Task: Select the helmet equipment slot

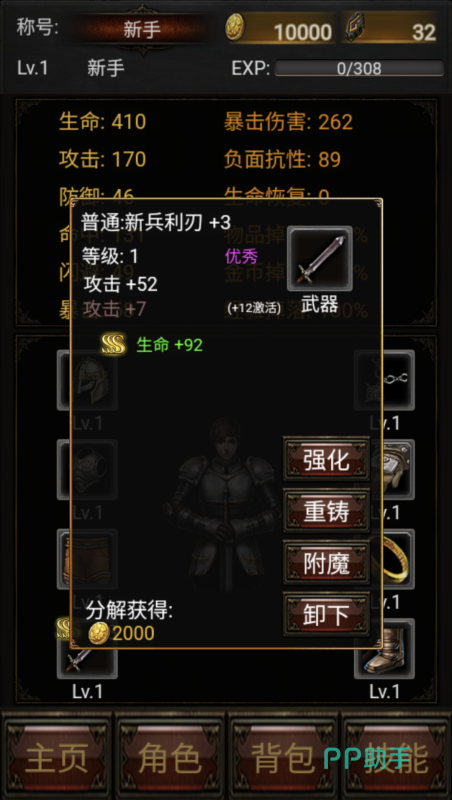Action: pyautogui.click(x=87, y=380)
